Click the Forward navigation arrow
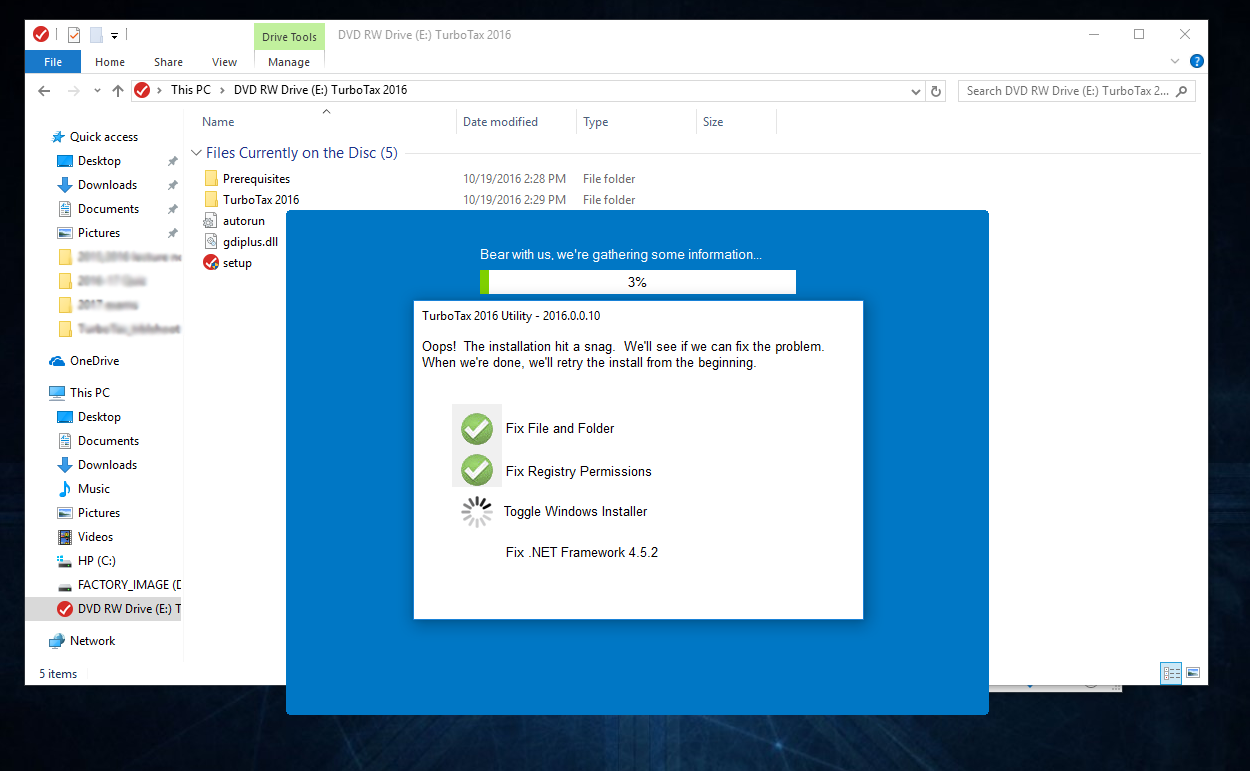1250x771 pixels. coord(73,91)
